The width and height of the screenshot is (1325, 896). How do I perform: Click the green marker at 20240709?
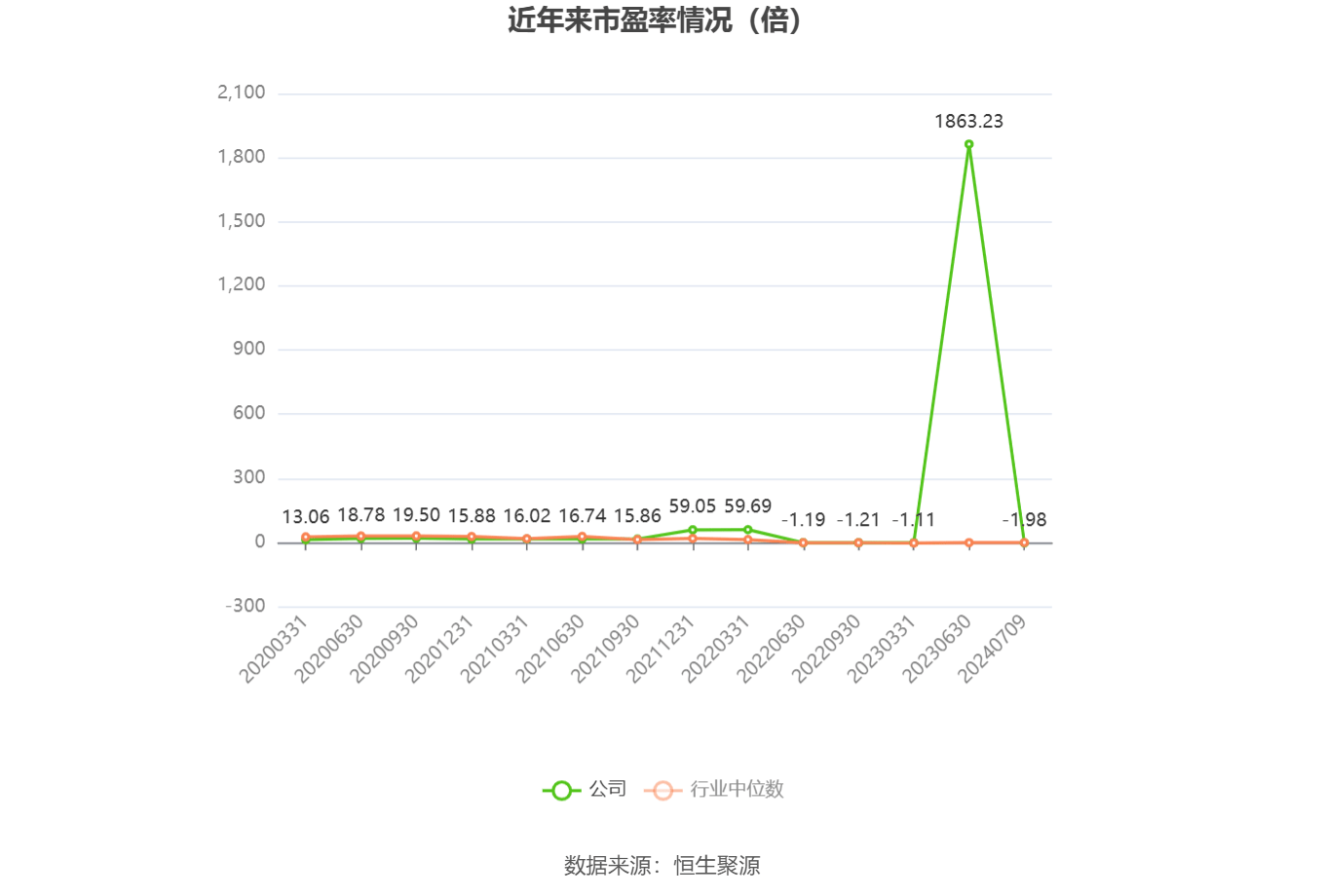(1024, 542)
